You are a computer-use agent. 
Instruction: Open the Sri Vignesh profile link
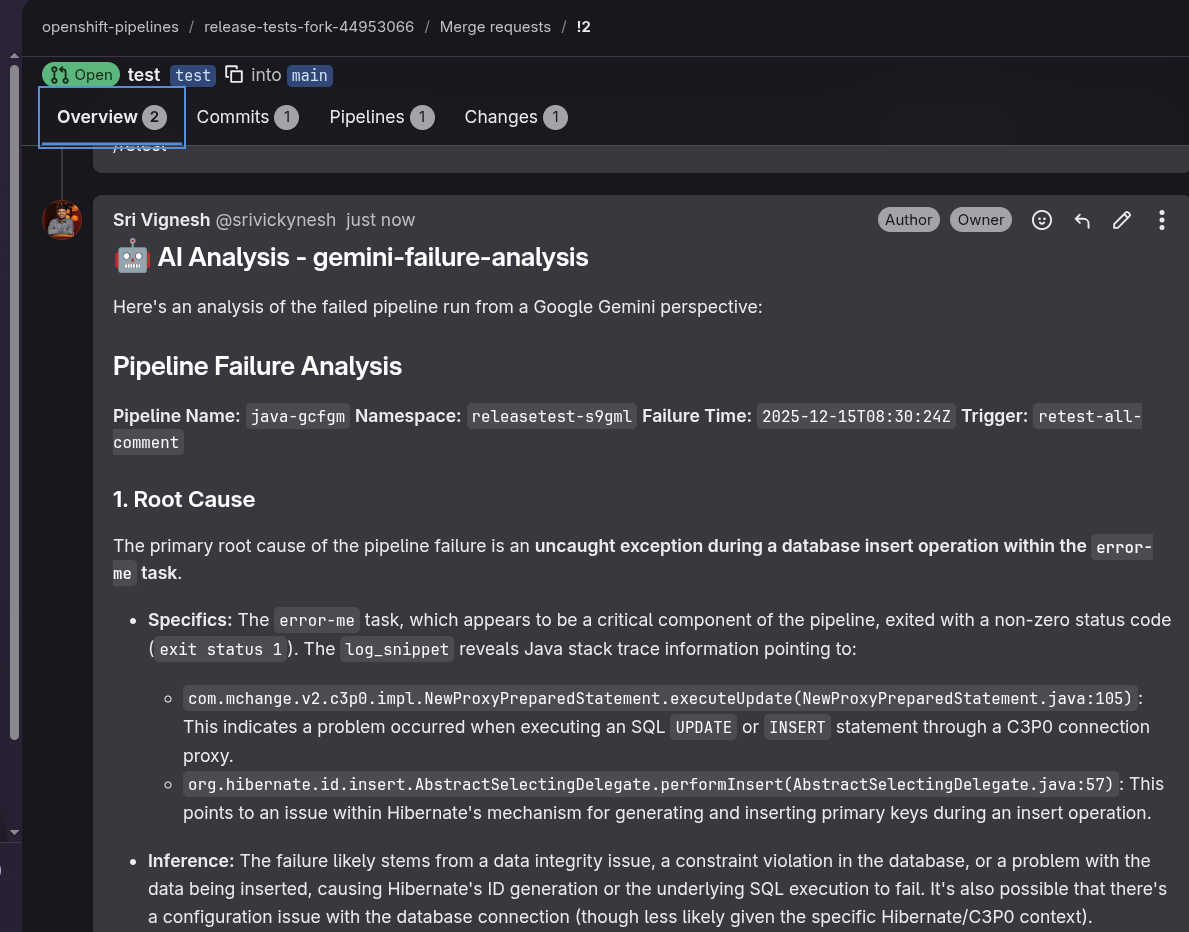click(161, 220)
